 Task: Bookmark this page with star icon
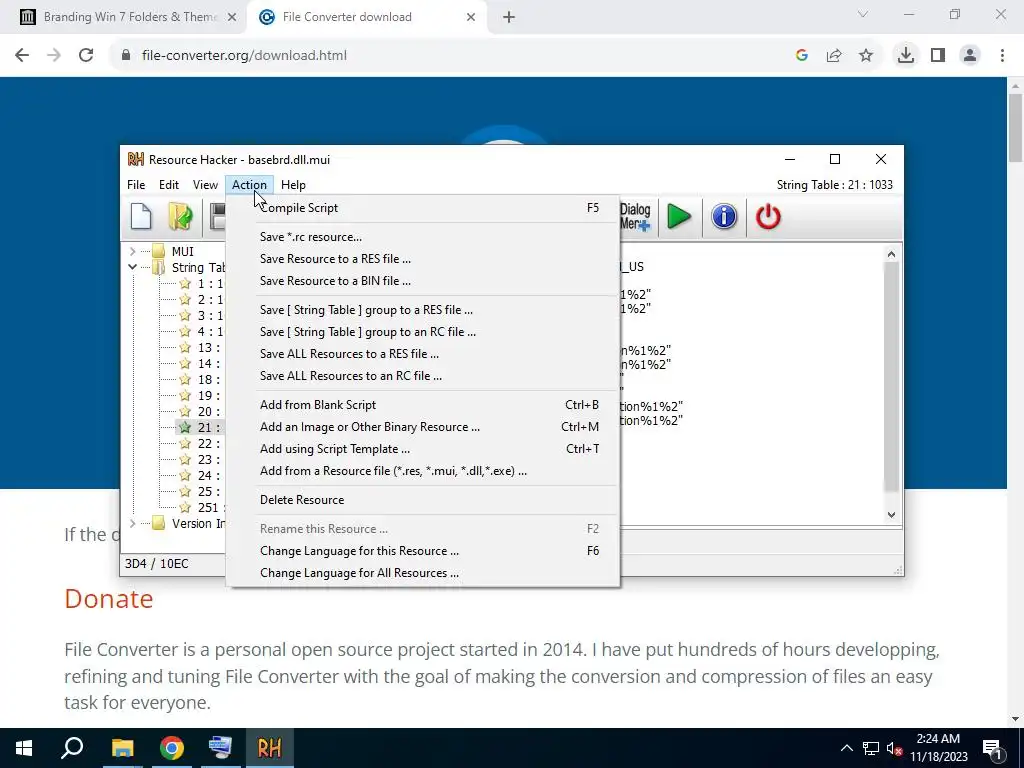pos(866,56)
